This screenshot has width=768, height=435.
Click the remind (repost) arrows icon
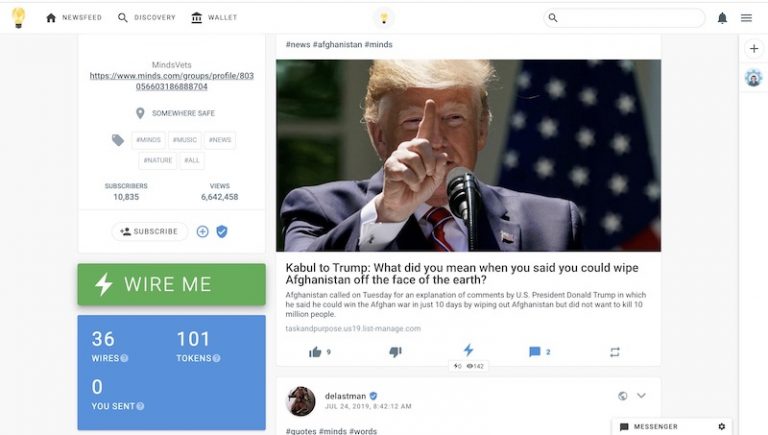(615, 352)
